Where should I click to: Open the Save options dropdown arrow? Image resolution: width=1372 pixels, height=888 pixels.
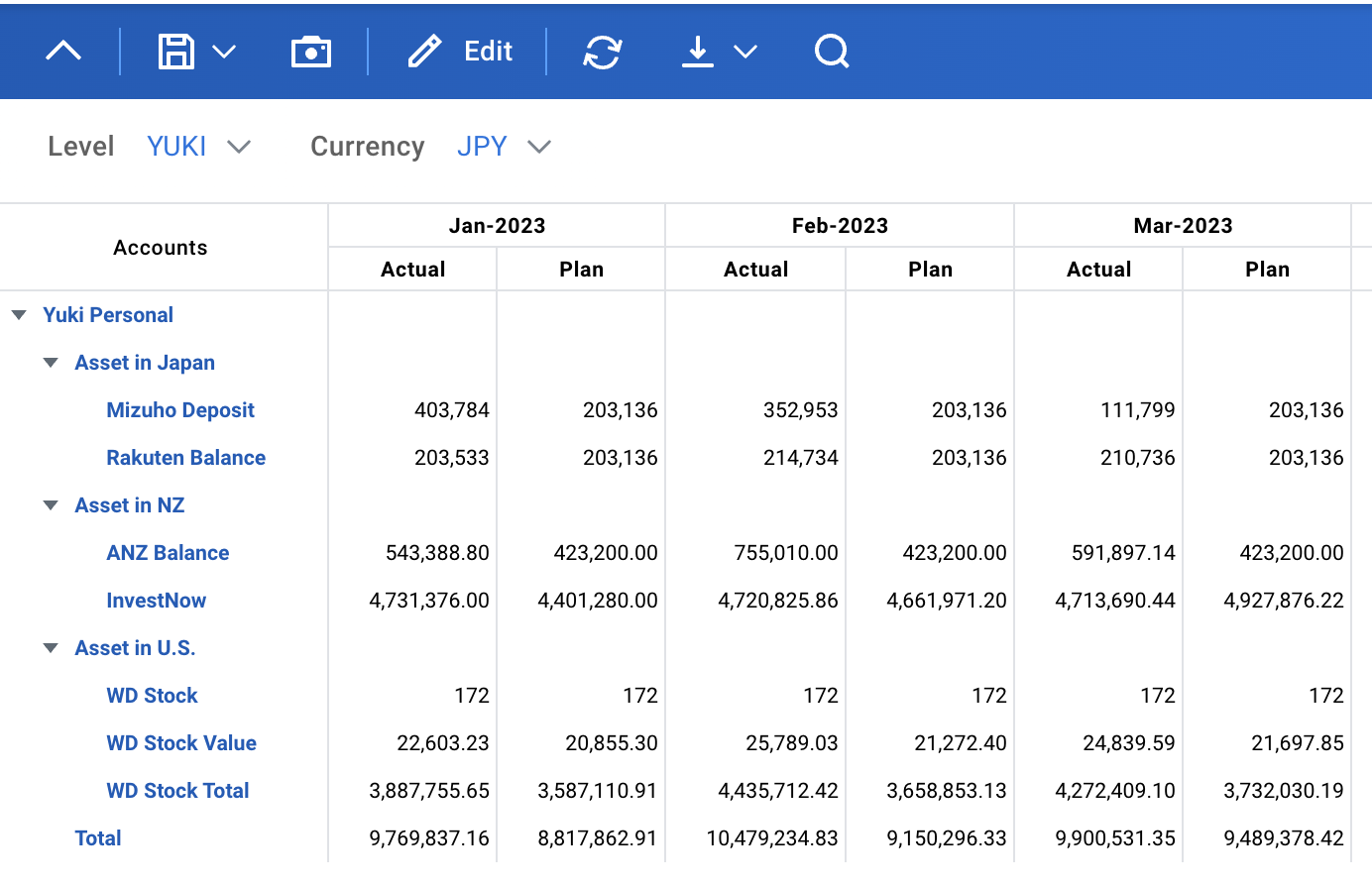pos(225,51)
